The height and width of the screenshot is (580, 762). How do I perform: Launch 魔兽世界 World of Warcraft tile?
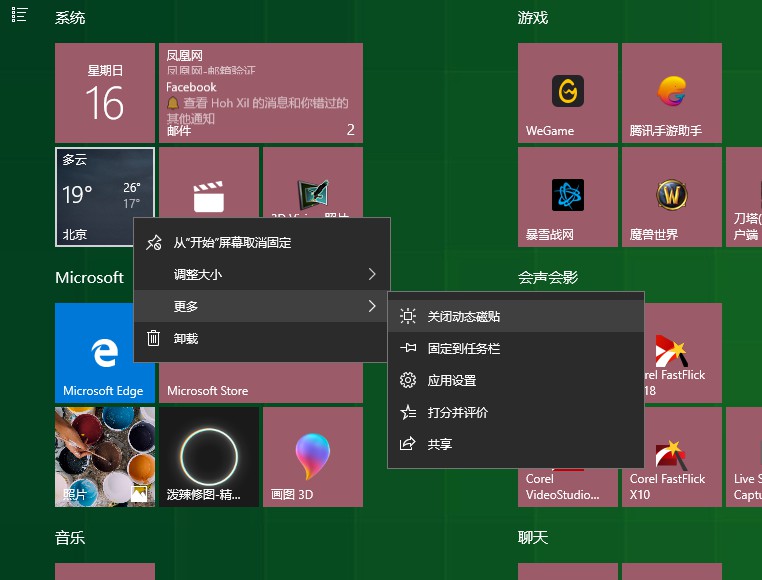(672, 197)
